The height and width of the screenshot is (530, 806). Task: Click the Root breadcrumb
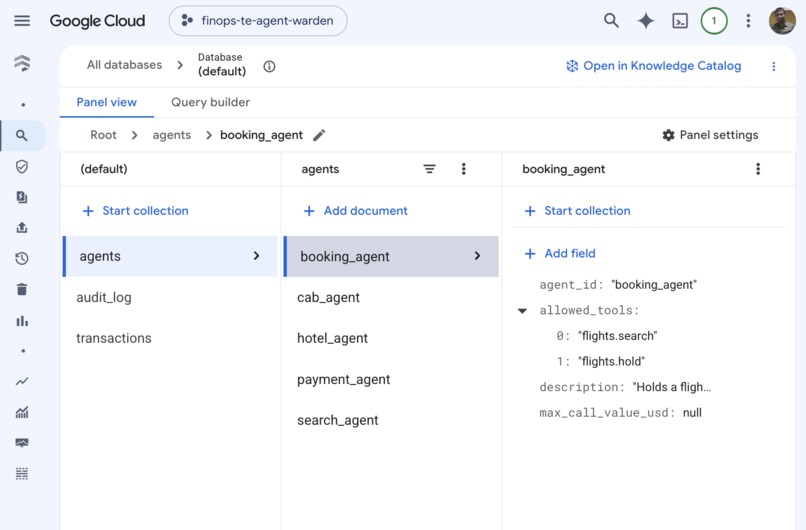(x=103, y=135)
